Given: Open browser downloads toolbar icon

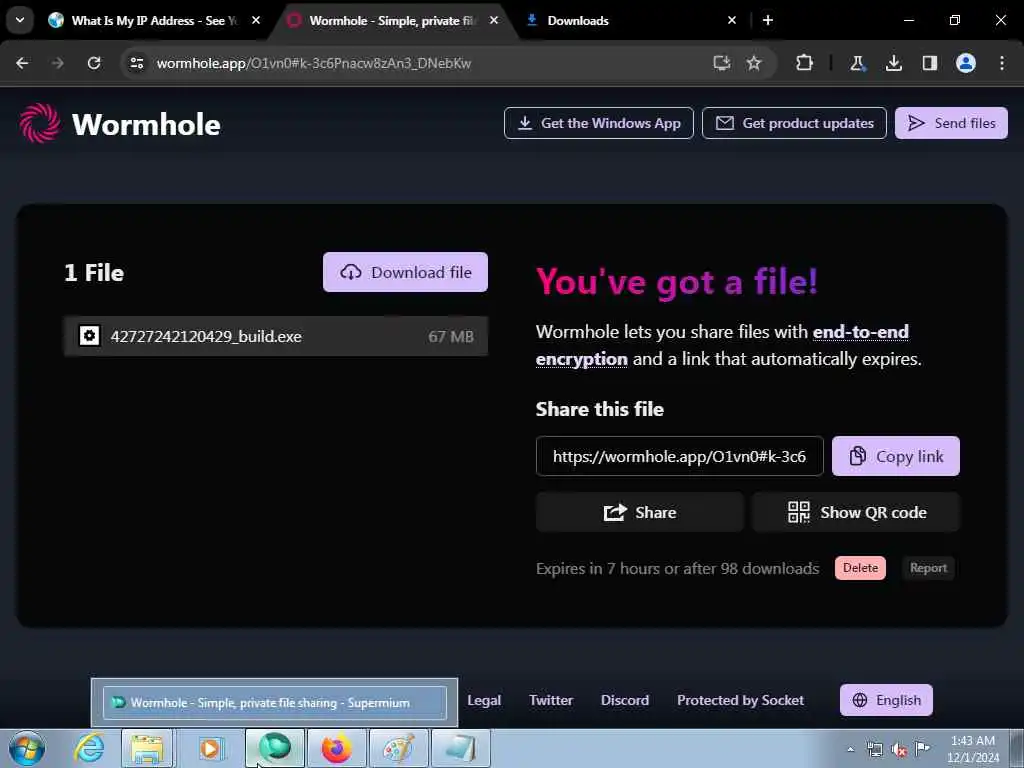Looking at the screenshot, I should [x=893, y=63].
